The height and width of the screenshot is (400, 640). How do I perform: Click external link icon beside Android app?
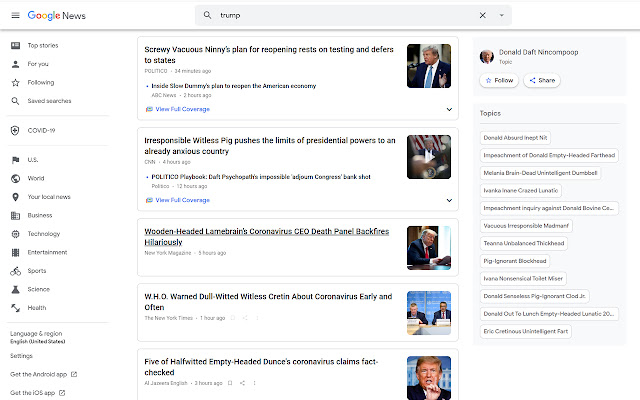pos(74,374)
